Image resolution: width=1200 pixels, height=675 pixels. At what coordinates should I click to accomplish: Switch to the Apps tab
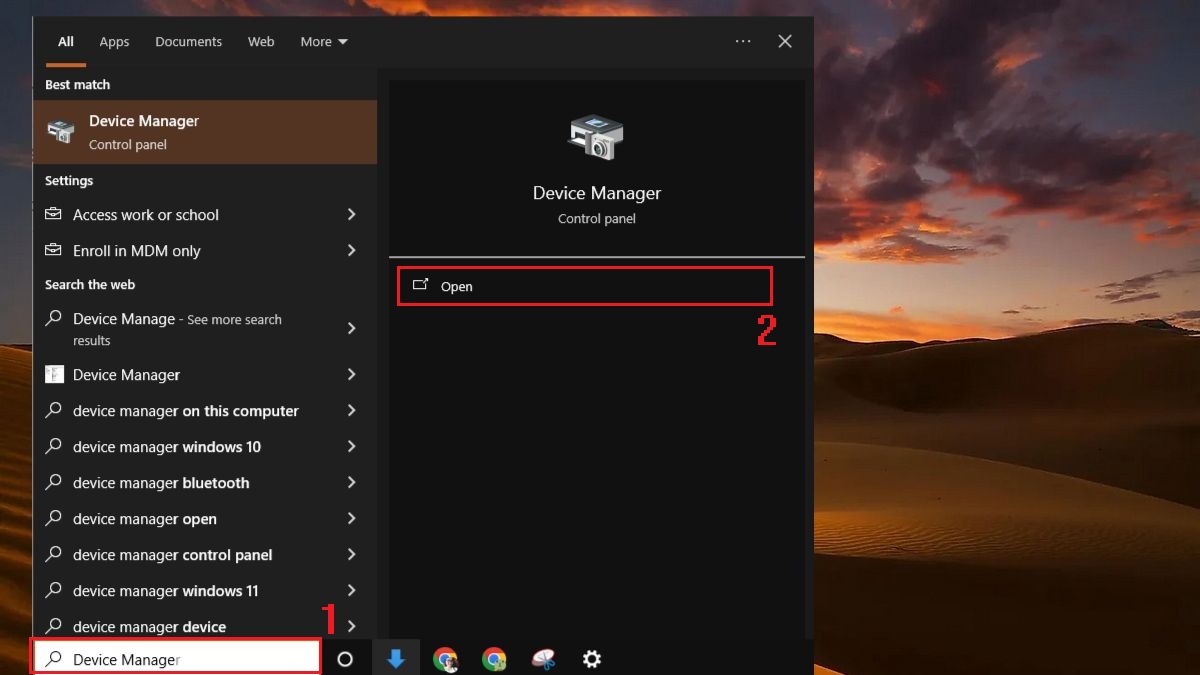114,42
